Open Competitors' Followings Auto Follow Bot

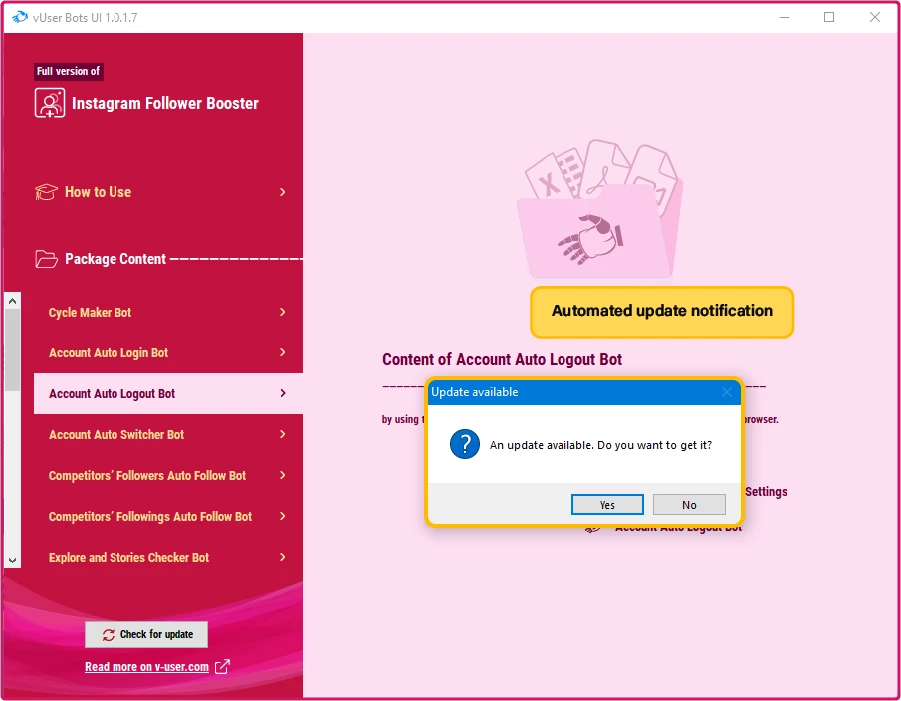(x=168, y=516)
